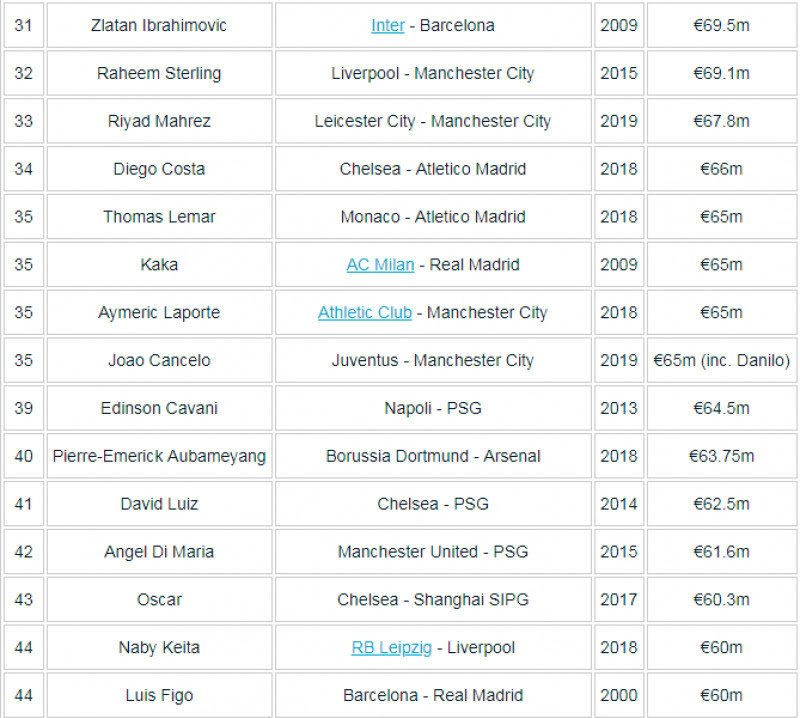The height and width of the screenshot is (718, 800).
Task: Click the Pierre-Emerick Aubameyang name cell
Action: (159, 456)
